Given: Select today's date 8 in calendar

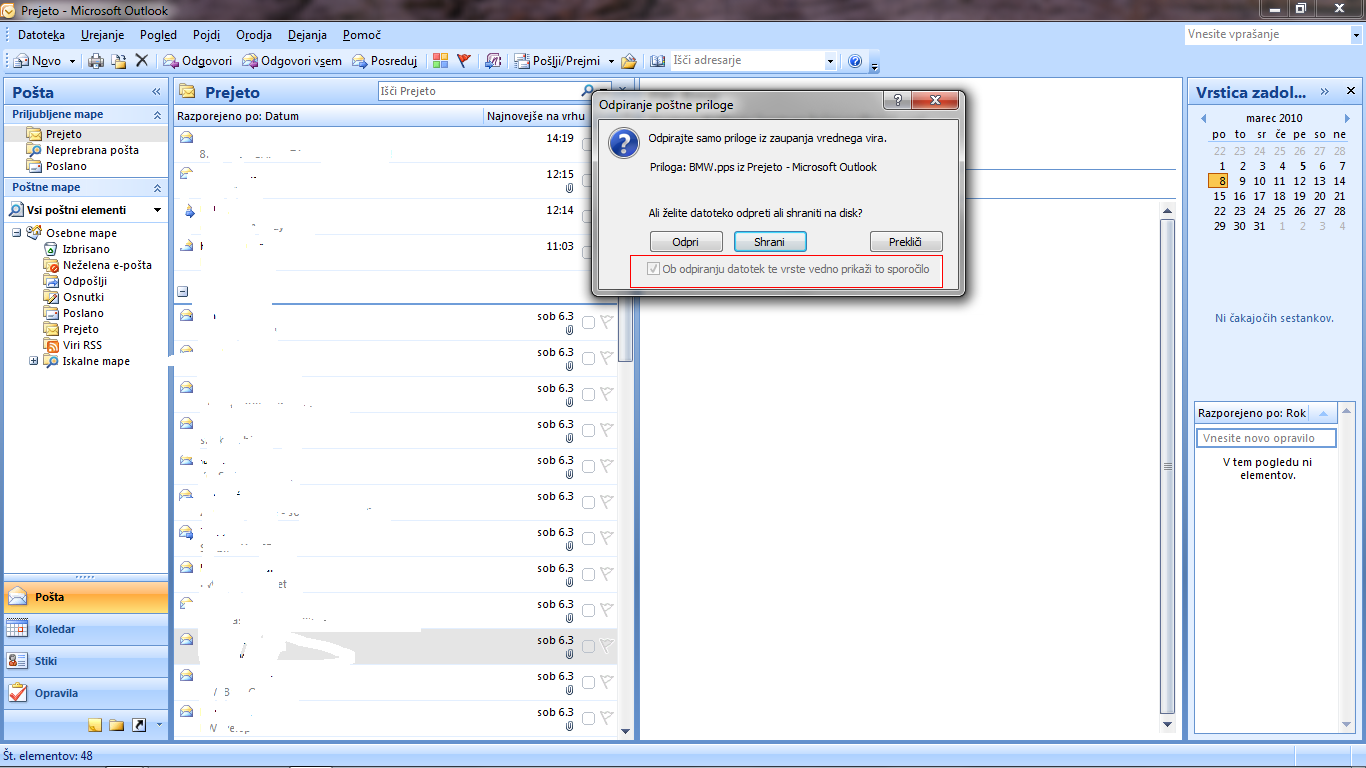Looking at the screenshot, I should point(1219,181).
